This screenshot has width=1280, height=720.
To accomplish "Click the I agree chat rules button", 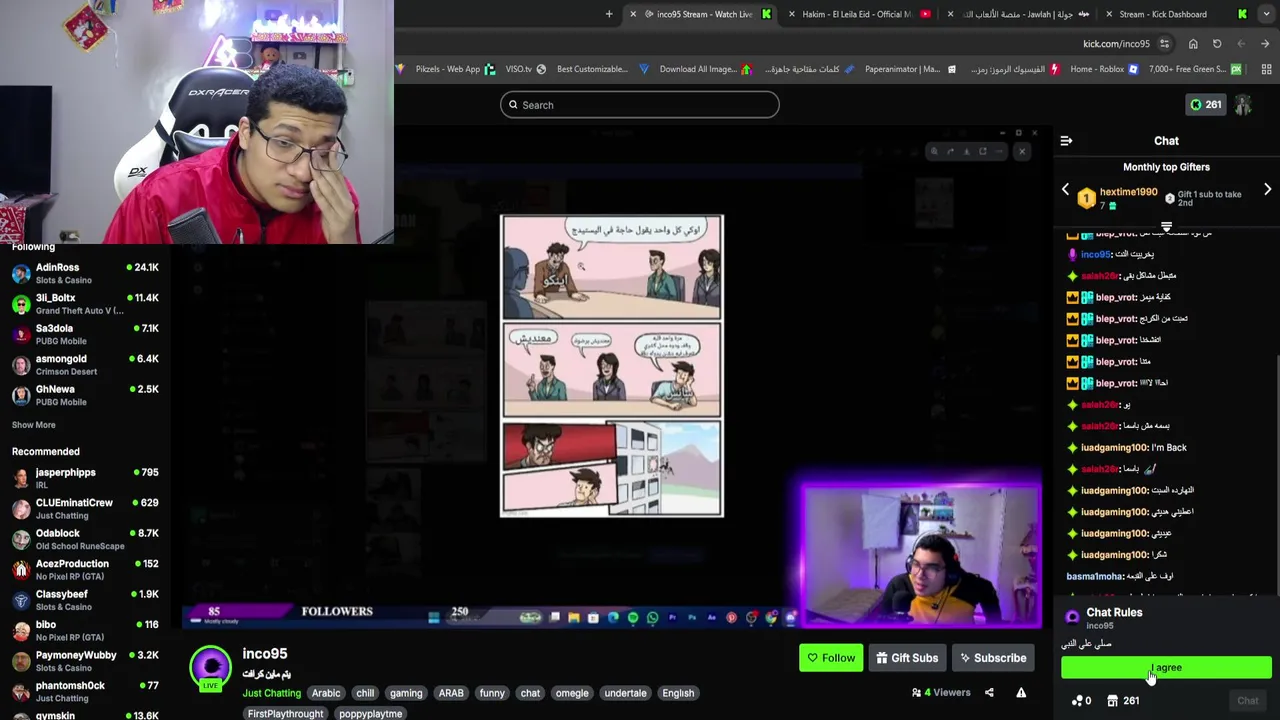I will point(1166,668).
